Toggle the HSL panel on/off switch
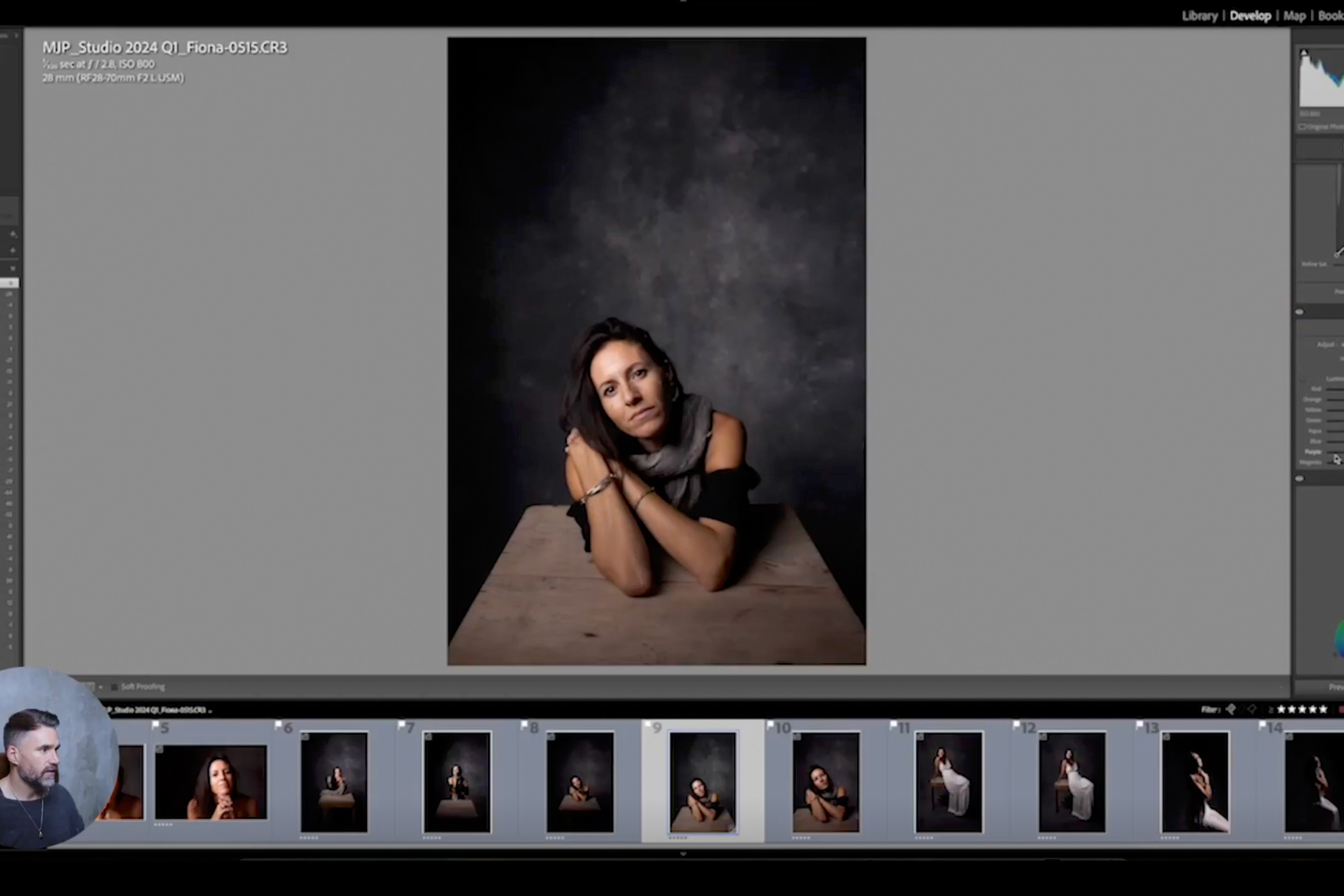 pyautogui.click(x=1299, y=478)
